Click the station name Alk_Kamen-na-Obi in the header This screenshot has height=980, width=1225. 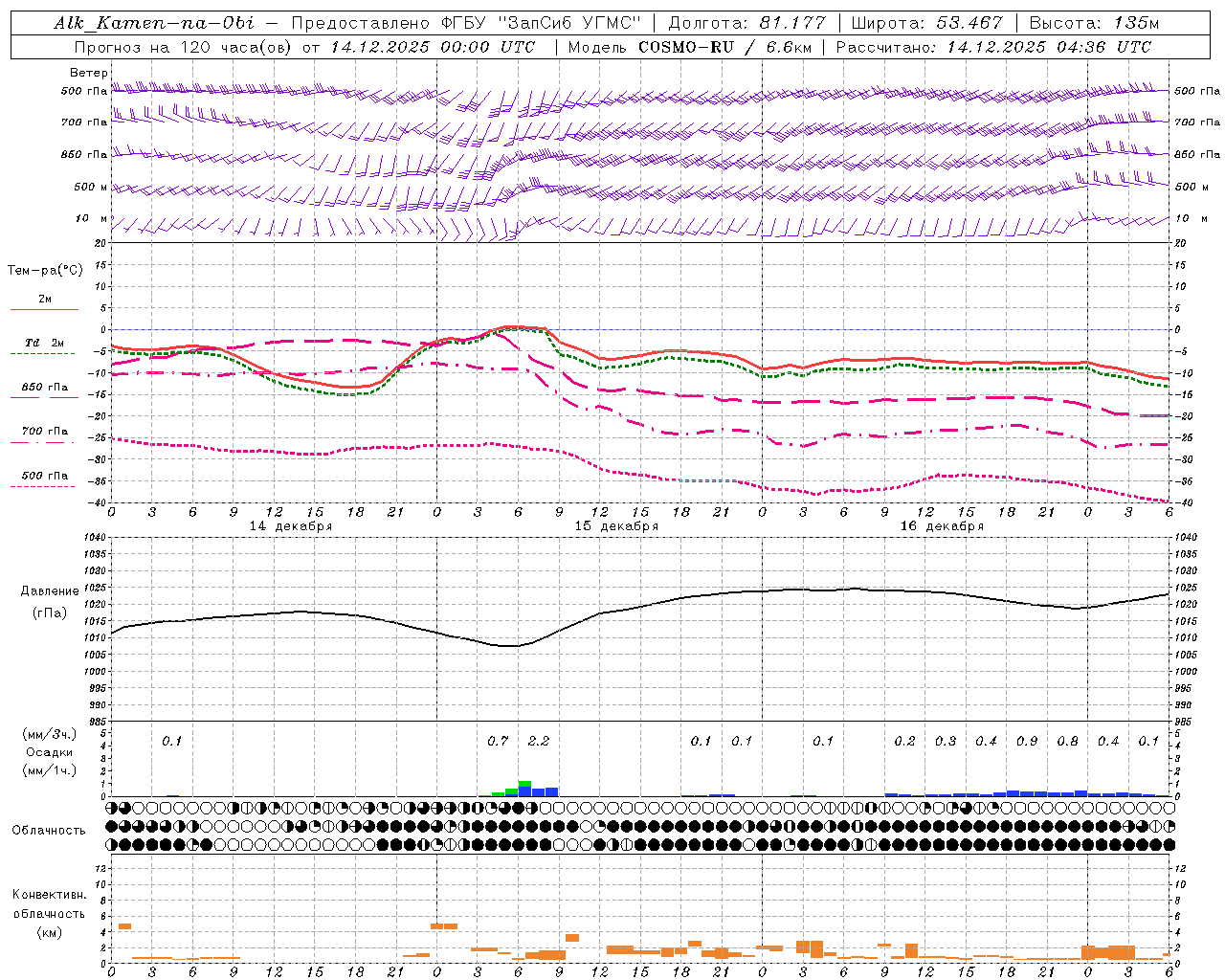(x=154, y=23)
